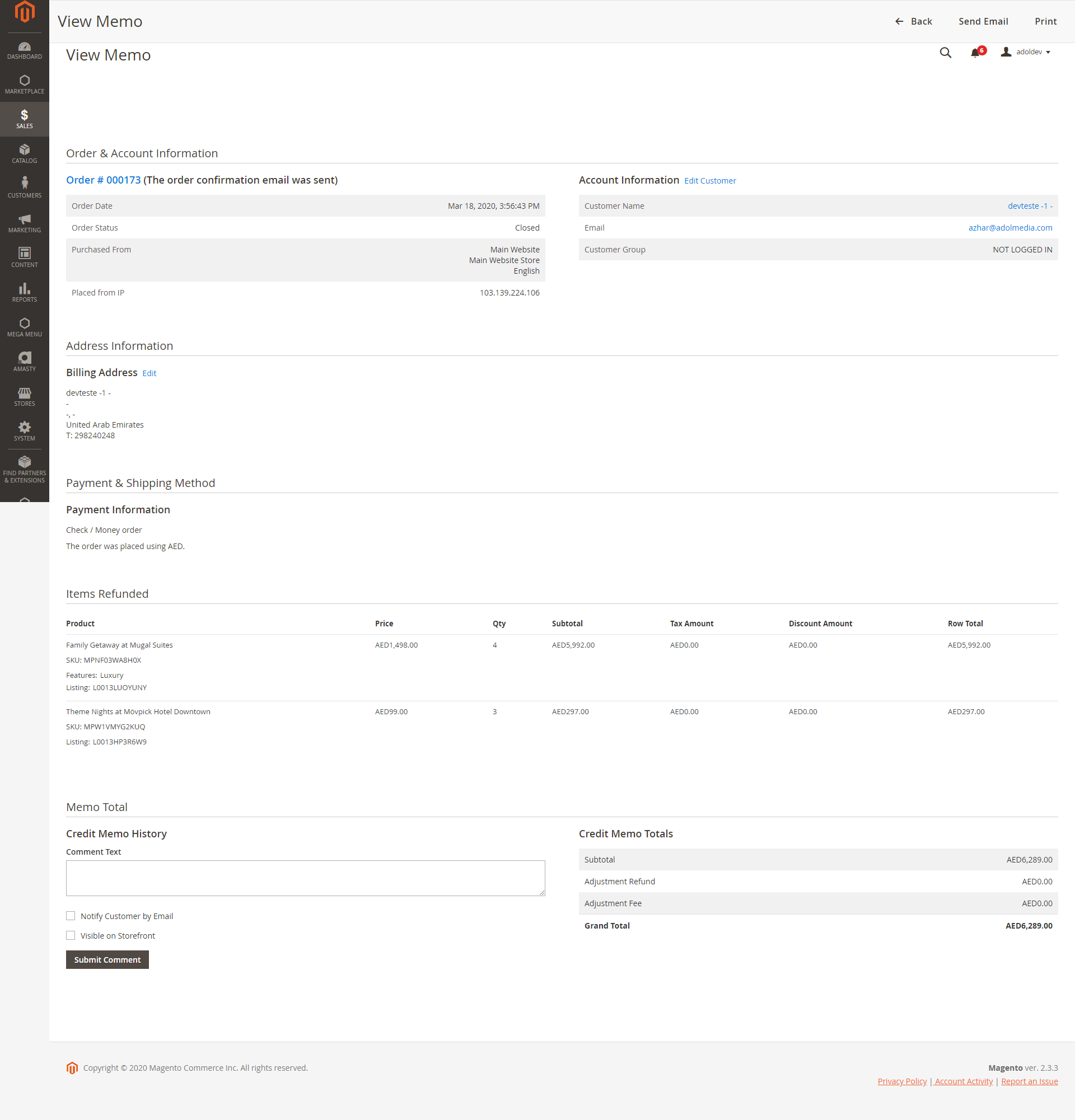This screenshot has width=1075, height=1120.
Task: Click the Billing Address Edit link
Action: pyautogui.click(x=149, y=373)
